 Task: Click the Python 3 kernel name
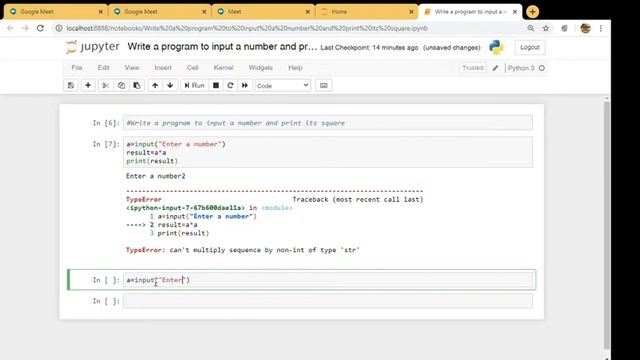pyautogui.click(x=521, y=68)
